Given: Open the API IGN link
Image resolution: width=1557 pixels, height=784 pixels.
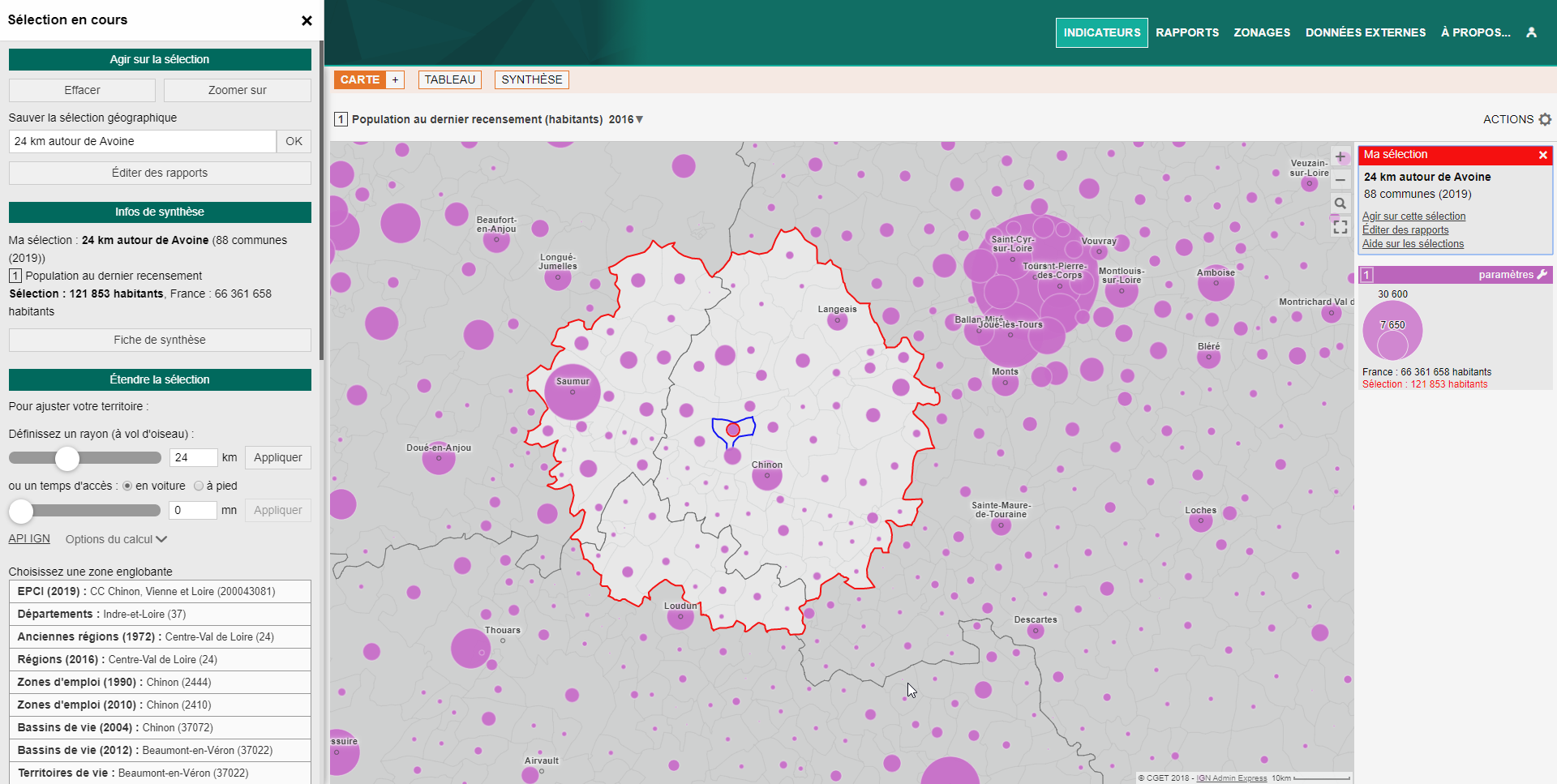Looking at the screenshot, I should click(29, 539).
